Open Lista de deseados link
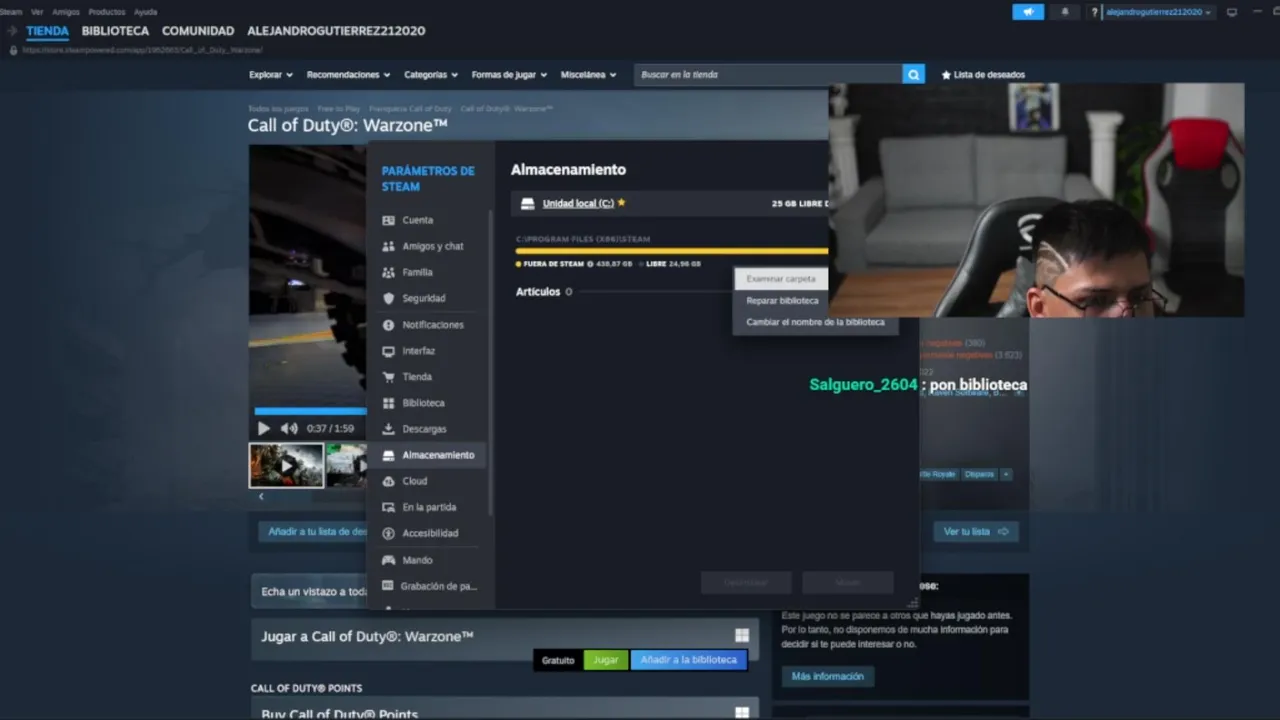This screenshot has width=1280, height=720. click(x=983, y=74)
